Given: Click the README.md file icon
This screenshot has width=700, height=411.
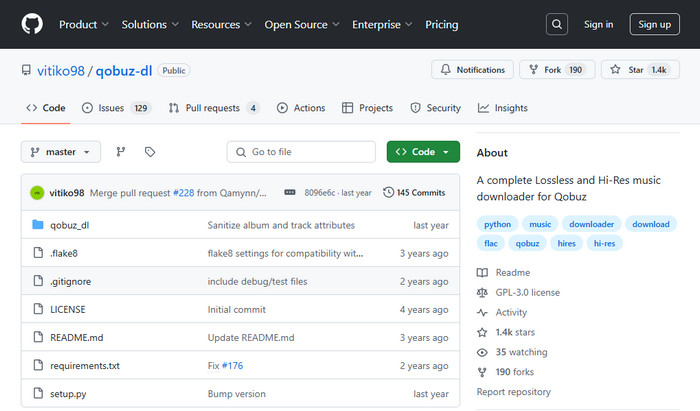Looking at the screenshot, I should [38, 337].
